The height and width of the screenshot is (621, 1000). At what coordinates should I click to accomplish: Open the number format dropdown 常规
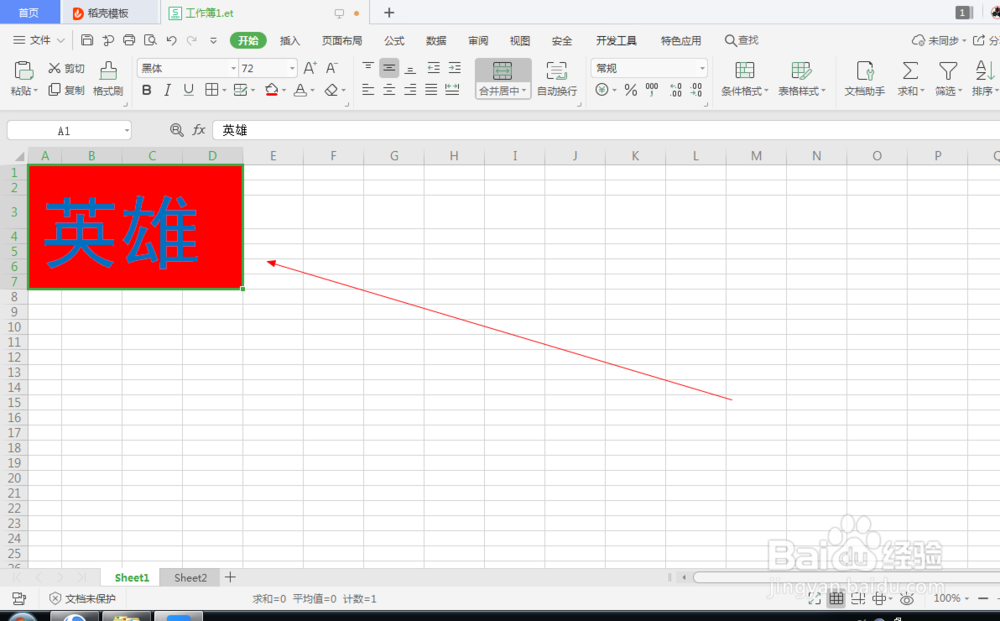coord(702,68)
